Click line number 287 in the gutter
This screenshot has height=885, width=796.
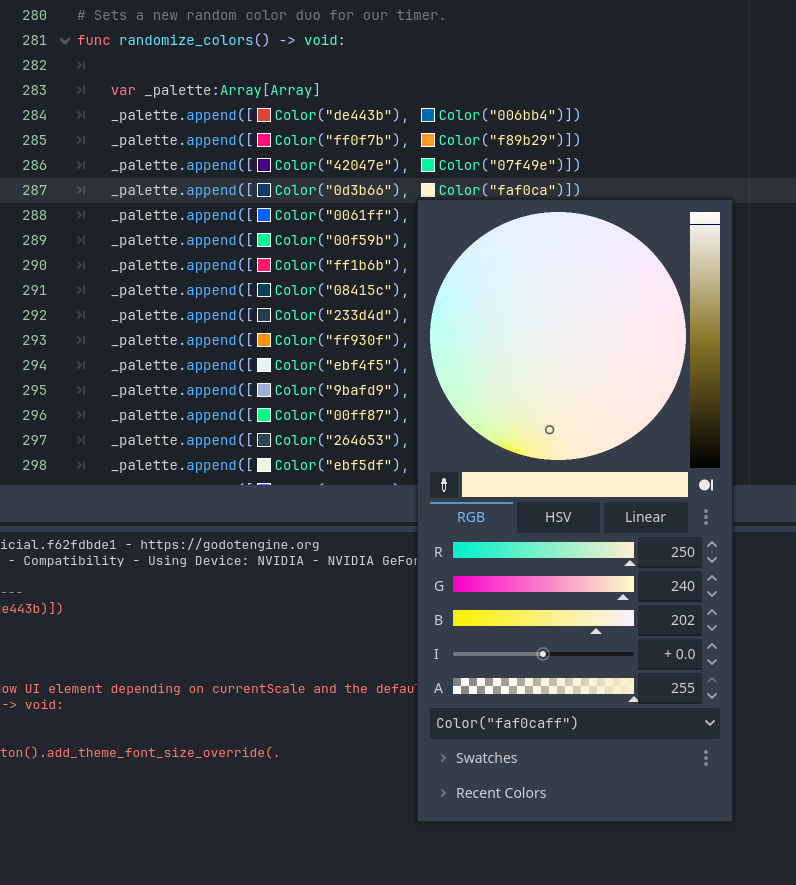tap(34, 190)
